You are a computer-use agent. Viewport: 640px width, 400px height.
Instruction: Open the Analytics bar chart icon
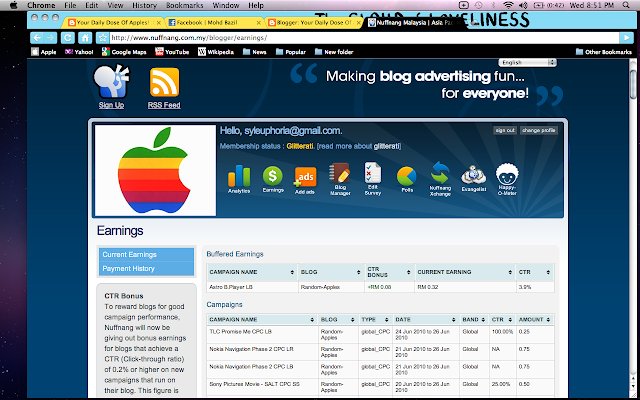click(x=239, y=176)
